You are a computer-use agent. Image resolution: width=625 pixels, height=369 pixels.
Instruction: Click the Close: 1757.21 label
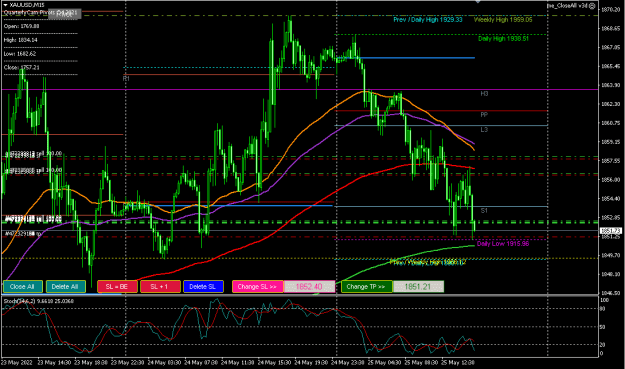[22, 67]
